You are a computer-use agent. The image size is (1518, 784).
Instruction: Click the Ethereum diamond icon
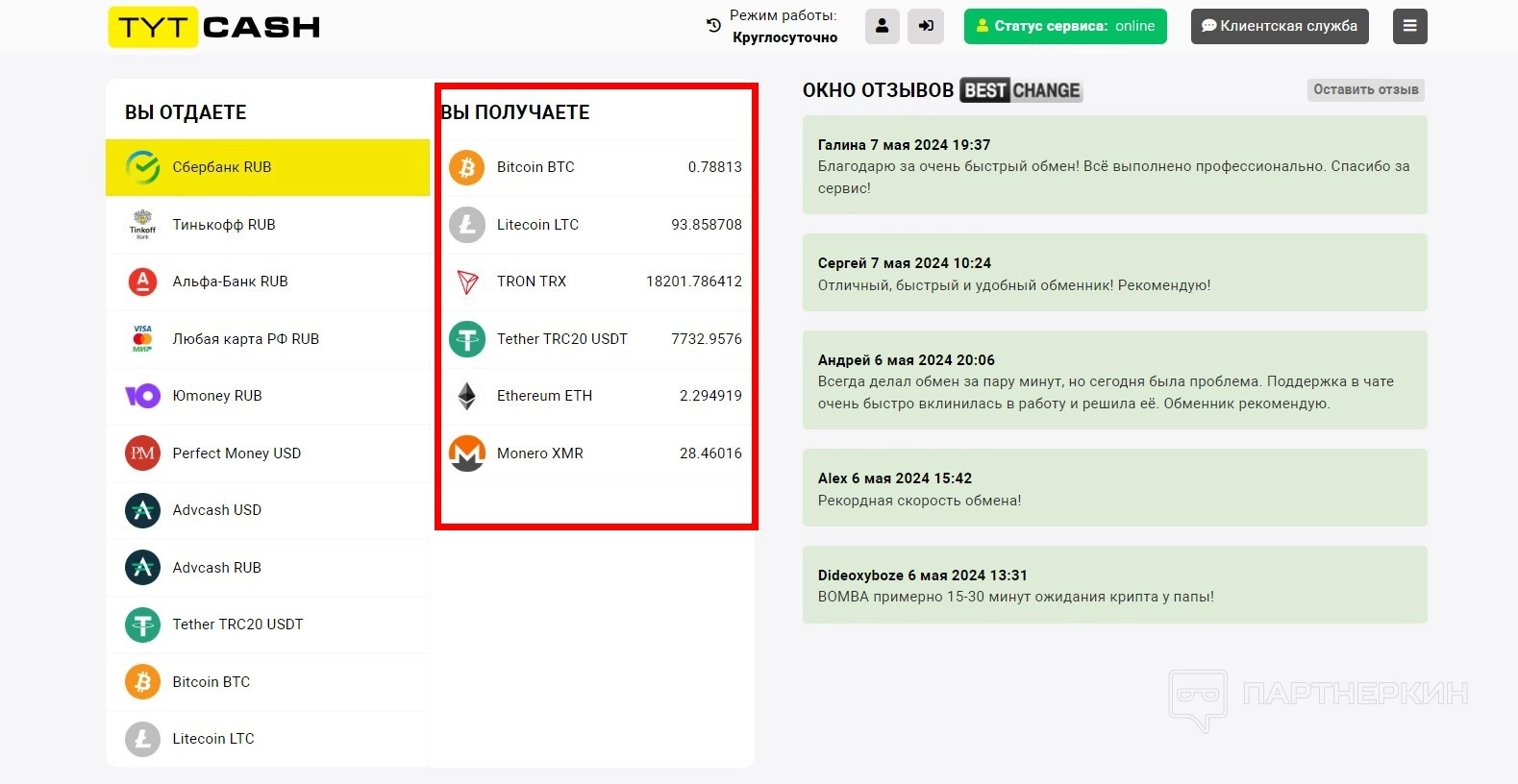click(467, 396)
